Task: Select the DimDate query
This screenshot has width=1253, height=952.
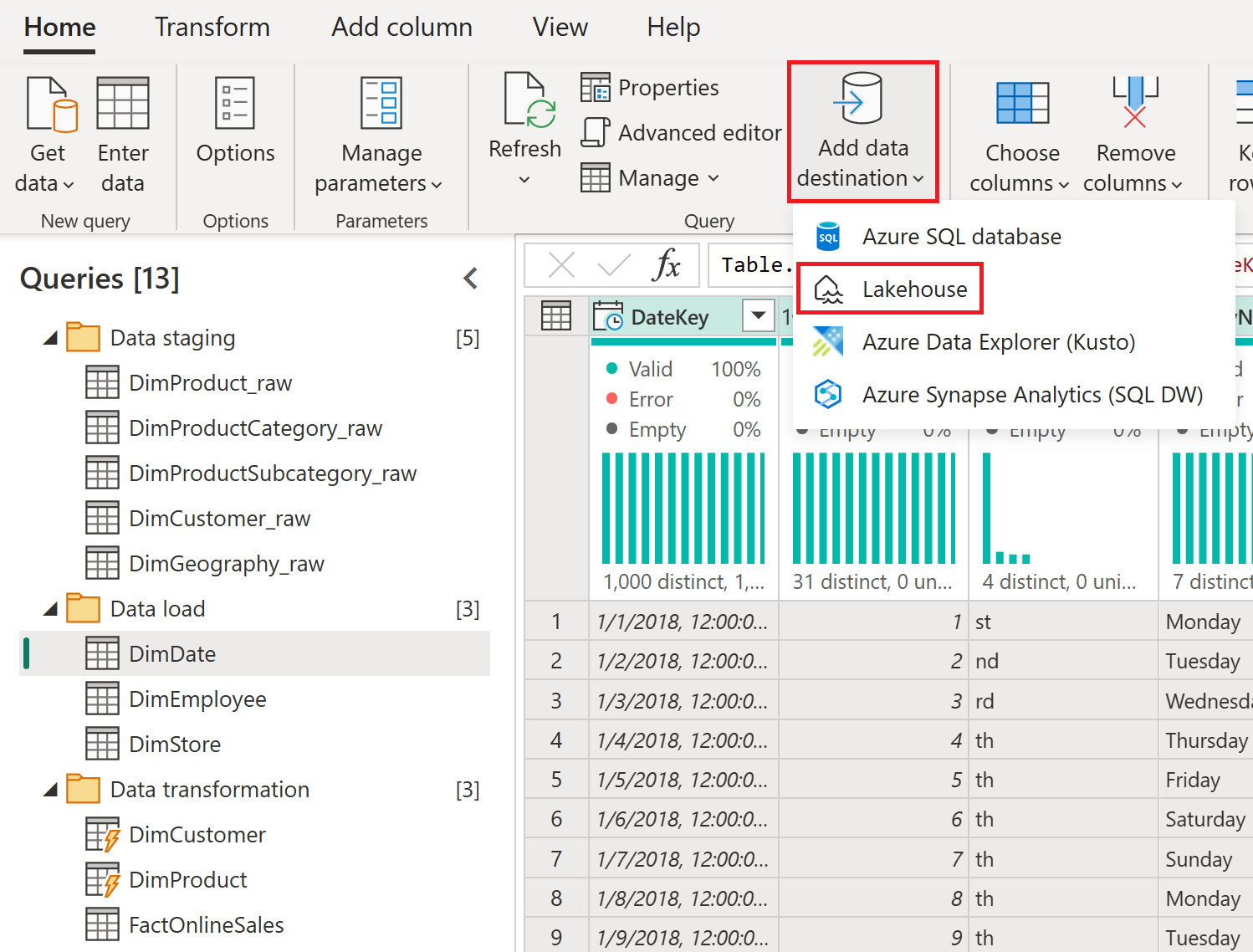Action: coord(255,654)
